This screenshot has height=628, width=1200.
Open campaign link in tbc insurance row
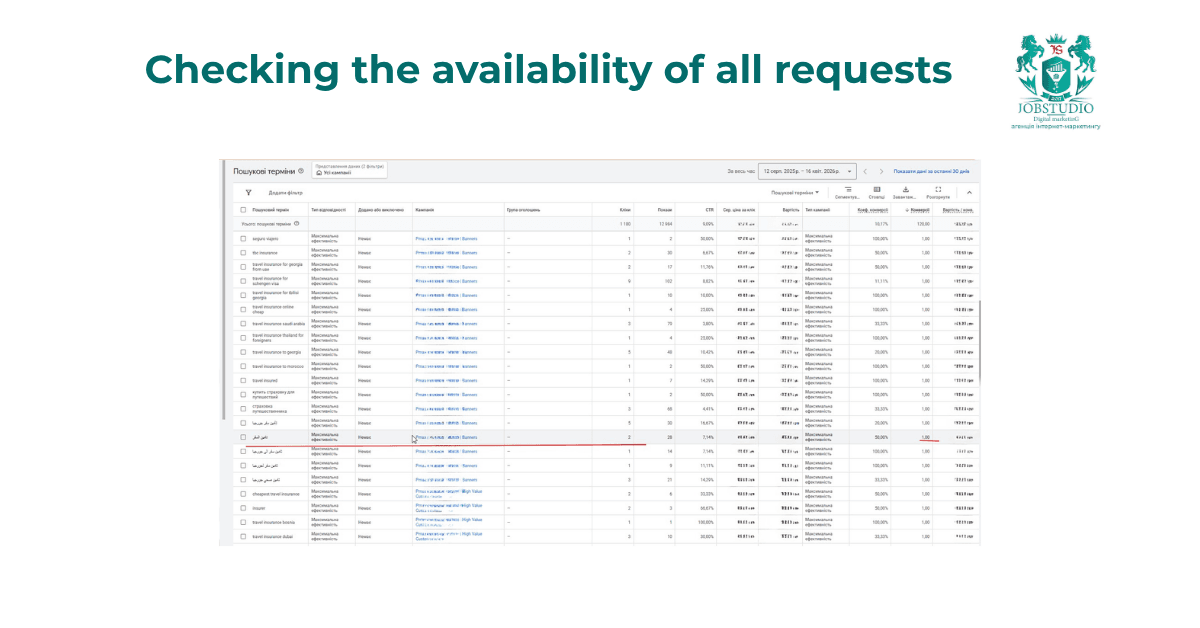(446, 253)
